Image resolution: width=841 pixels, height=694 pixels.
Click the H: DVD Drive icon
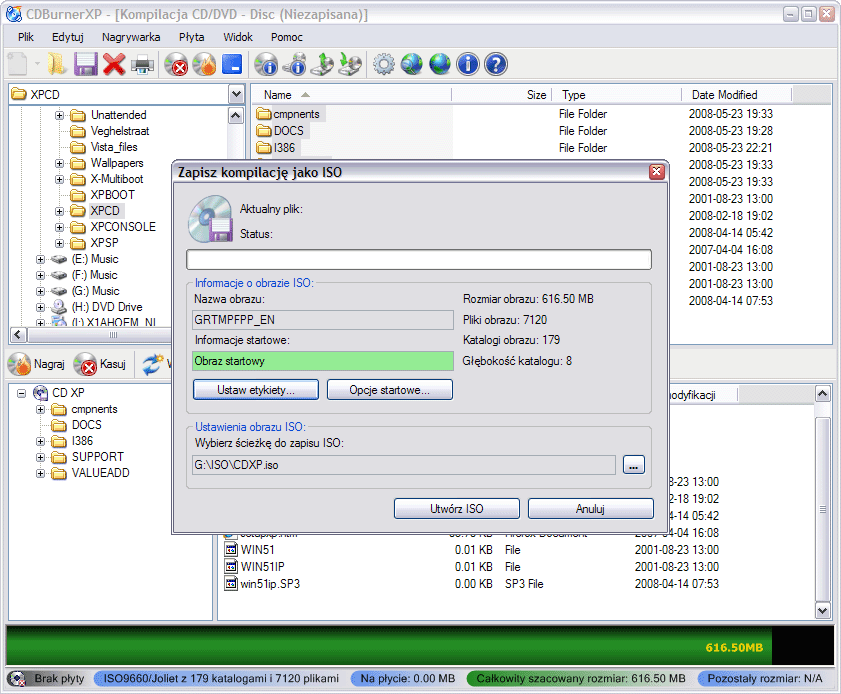pos(59,307)
